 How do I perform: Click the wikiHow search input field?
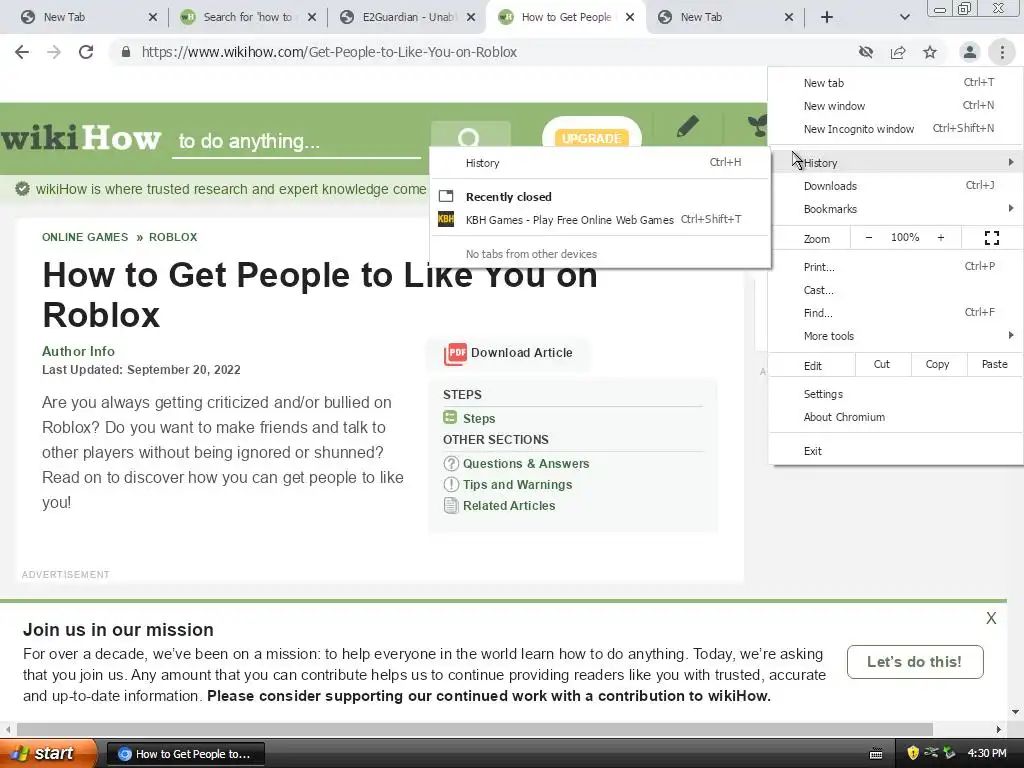(x=296, y=141)
